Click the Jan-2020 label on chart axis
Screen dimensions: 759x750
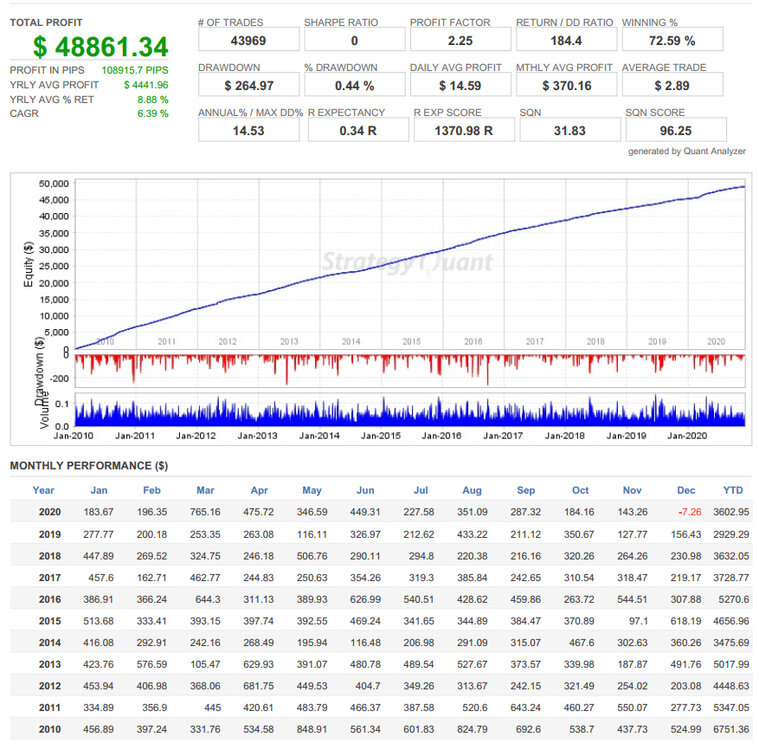687,436
